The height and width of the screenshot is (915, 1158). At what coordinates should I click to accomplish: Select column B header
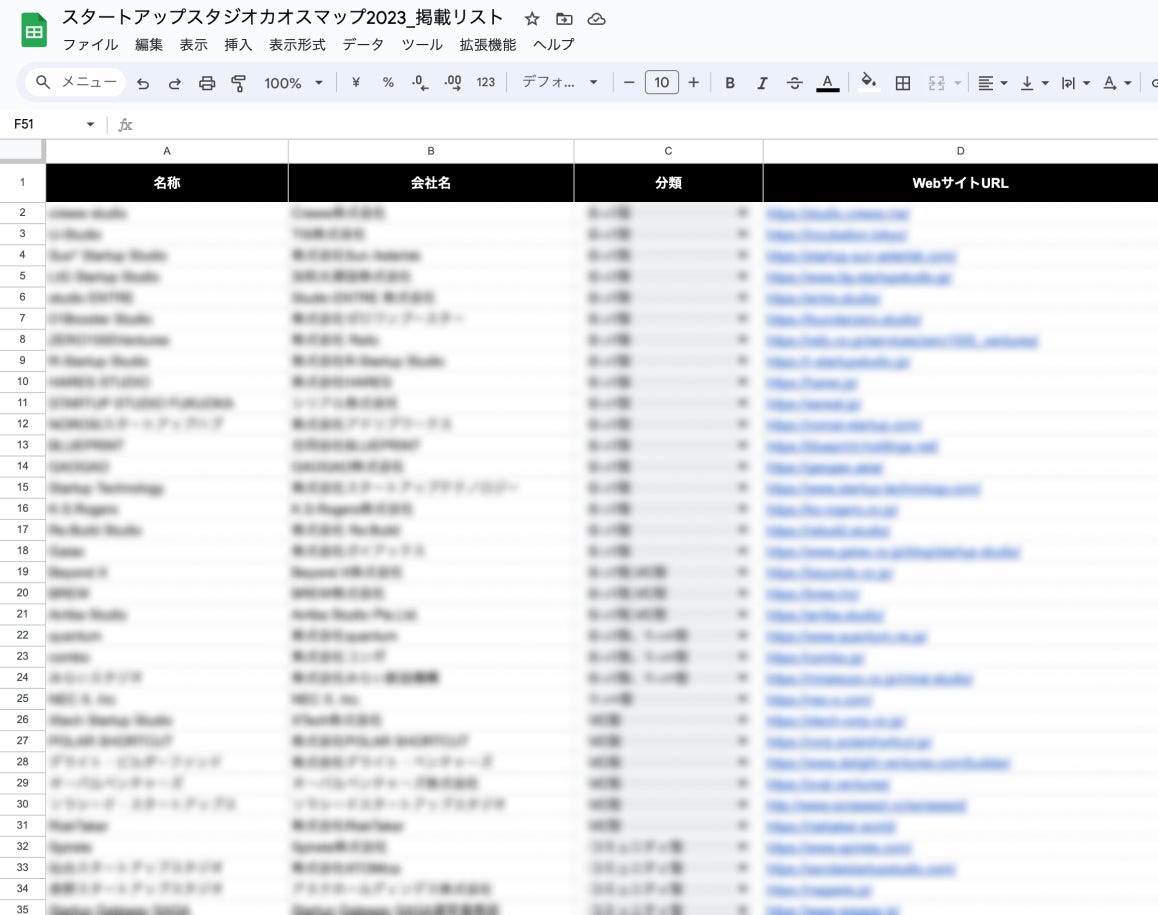(431, 151)
